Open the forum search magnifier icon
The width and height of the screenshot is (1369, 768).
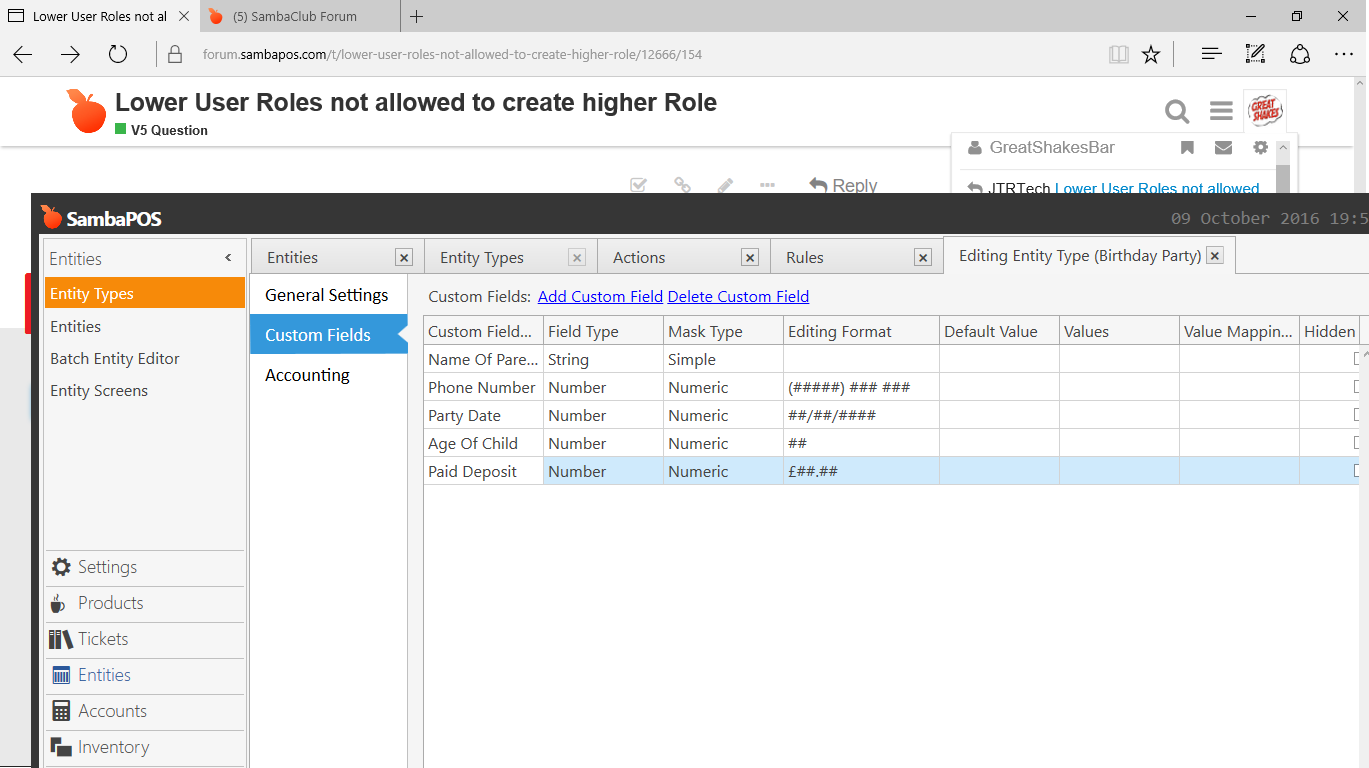click(x=1177, y=111)
